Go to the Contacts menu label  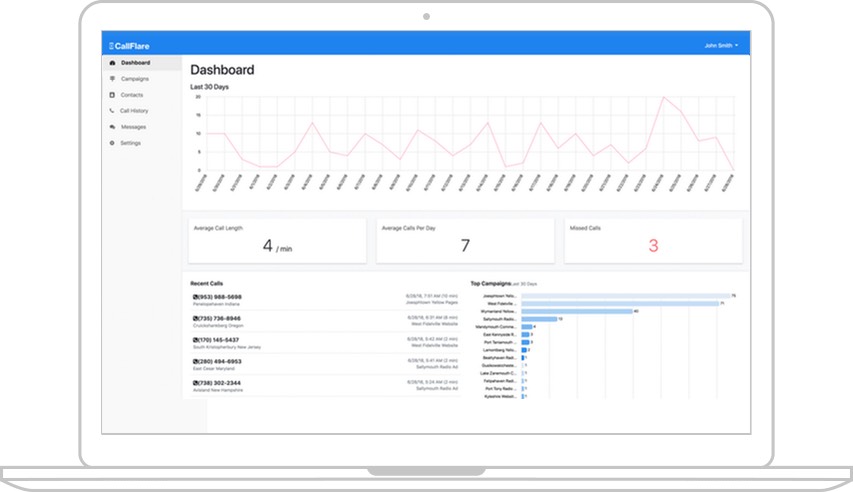132,95
